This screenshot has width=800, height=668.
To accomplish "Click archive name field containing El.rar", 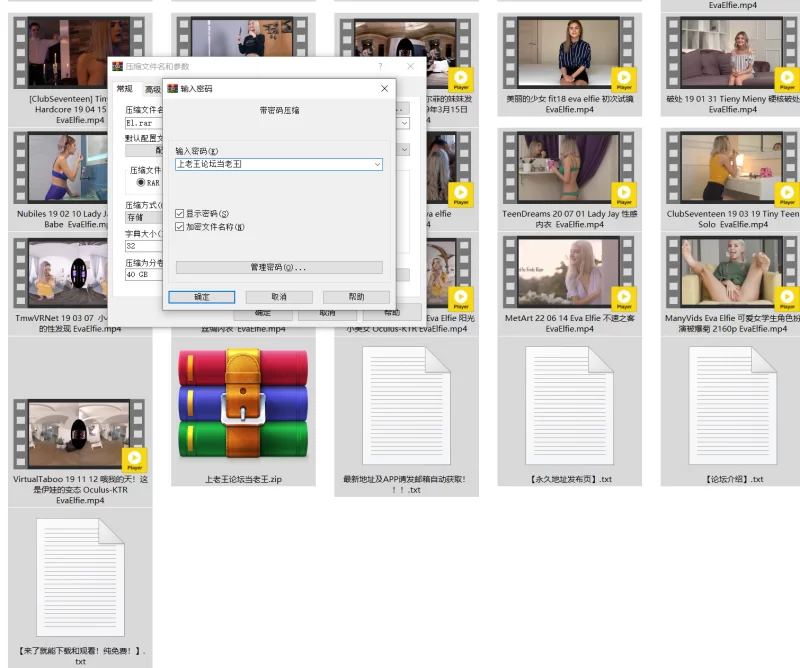I will pyautogui.click(x=144, y=123).
